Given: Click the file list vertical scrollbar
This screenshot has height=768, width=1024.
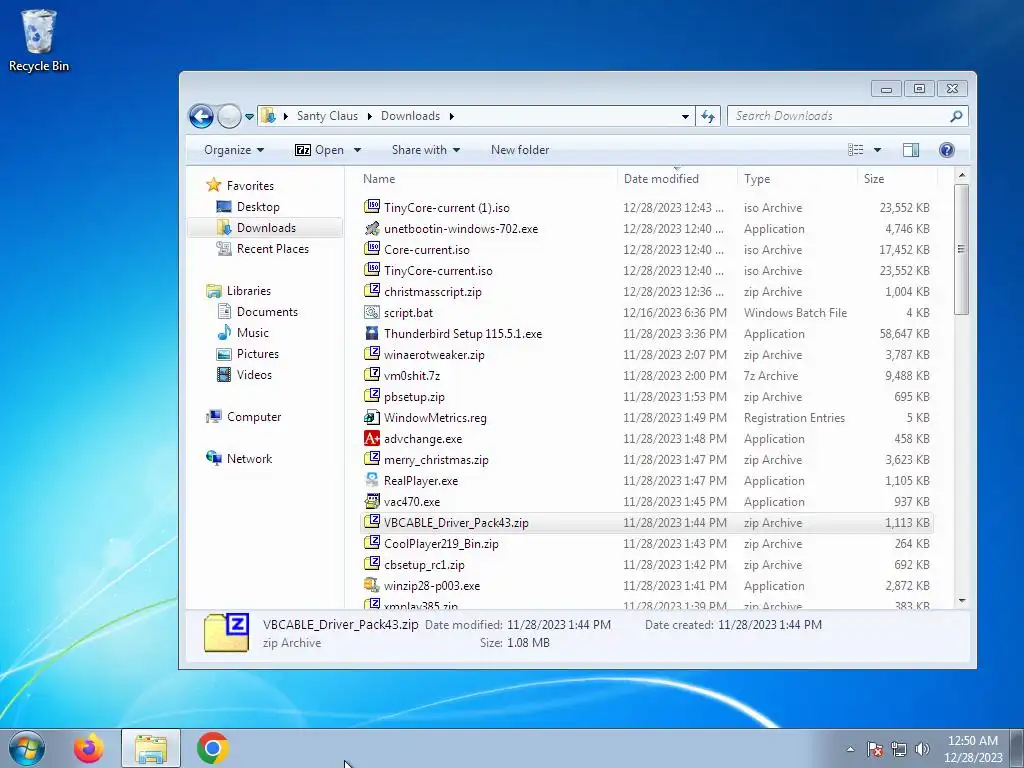Looking at the screenshot, I should 961,249.
